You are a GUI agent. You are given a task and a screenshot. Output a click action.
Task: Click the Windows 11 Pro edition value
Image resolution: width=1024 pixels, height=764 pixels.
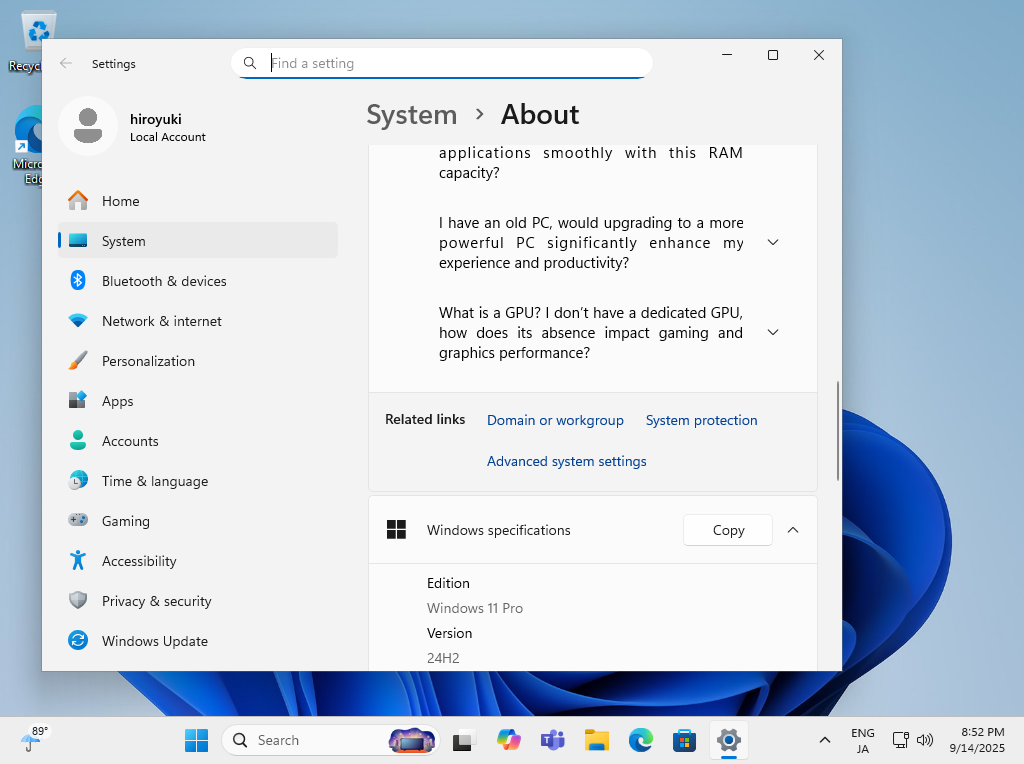[475, 608]
